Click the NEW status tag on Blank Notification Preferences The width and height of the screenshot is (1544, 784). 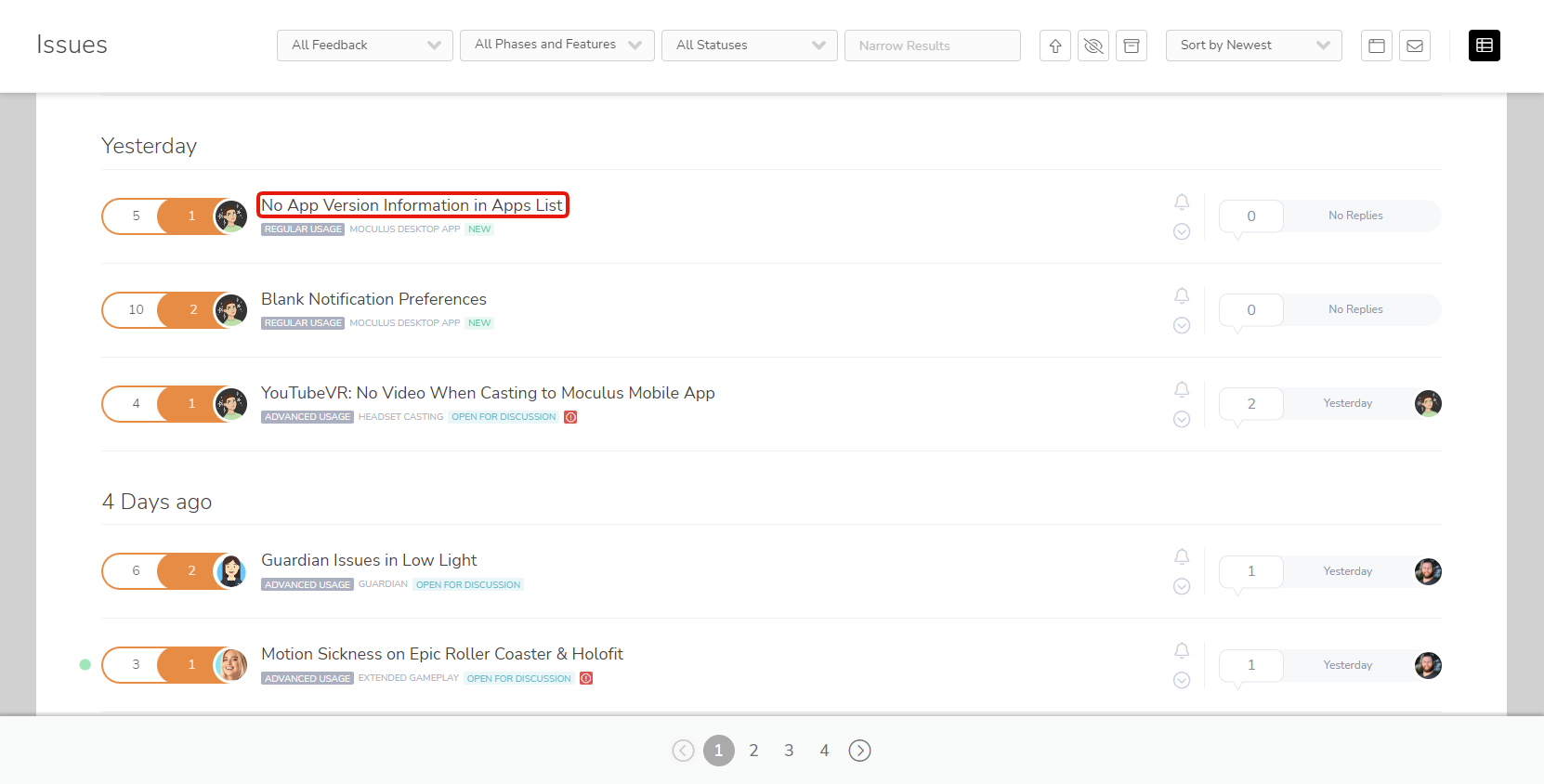pos(479,323)
